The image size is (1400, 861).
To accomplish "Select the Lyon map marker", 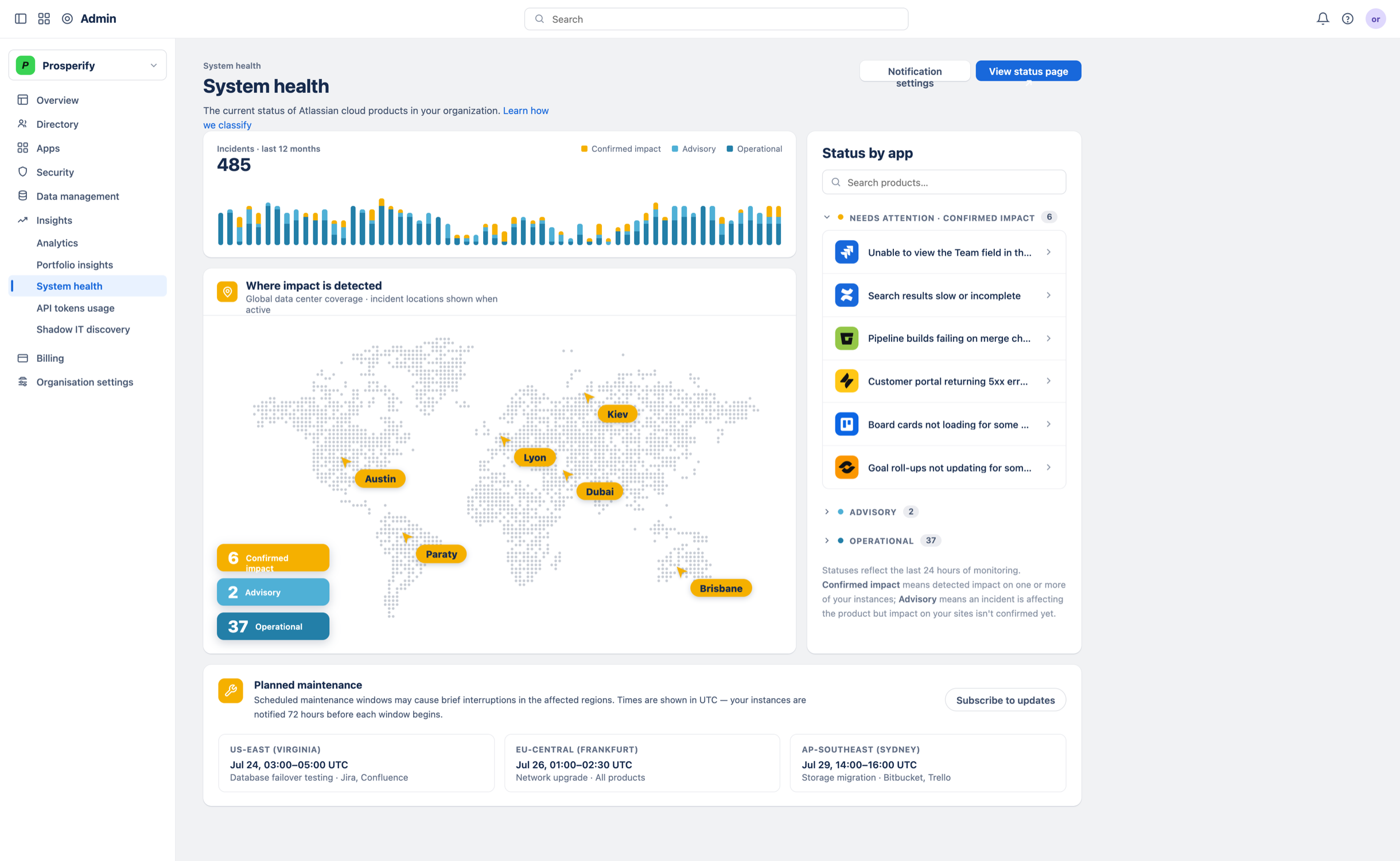I will (x=535, y=458).
